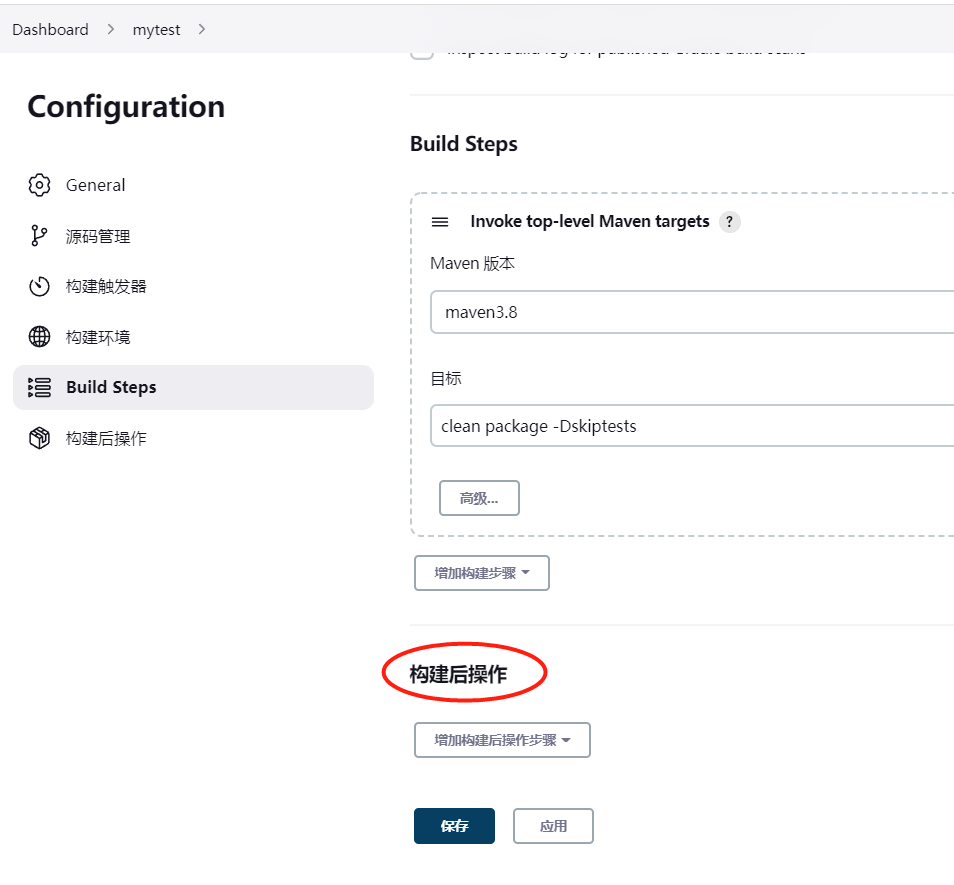Expand the 增加构建后操作步骤 dropdown button
Screen dimensions: 954x885
click(502, 740)
